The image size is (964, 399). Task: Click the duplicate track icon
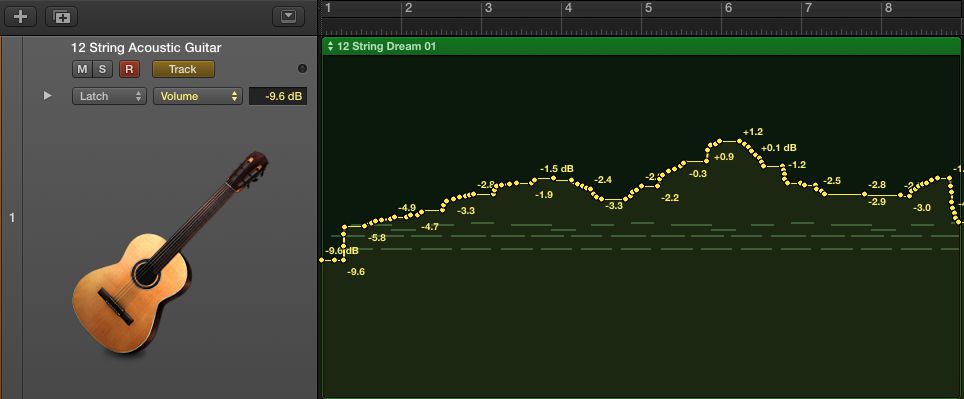click(61, 17)
